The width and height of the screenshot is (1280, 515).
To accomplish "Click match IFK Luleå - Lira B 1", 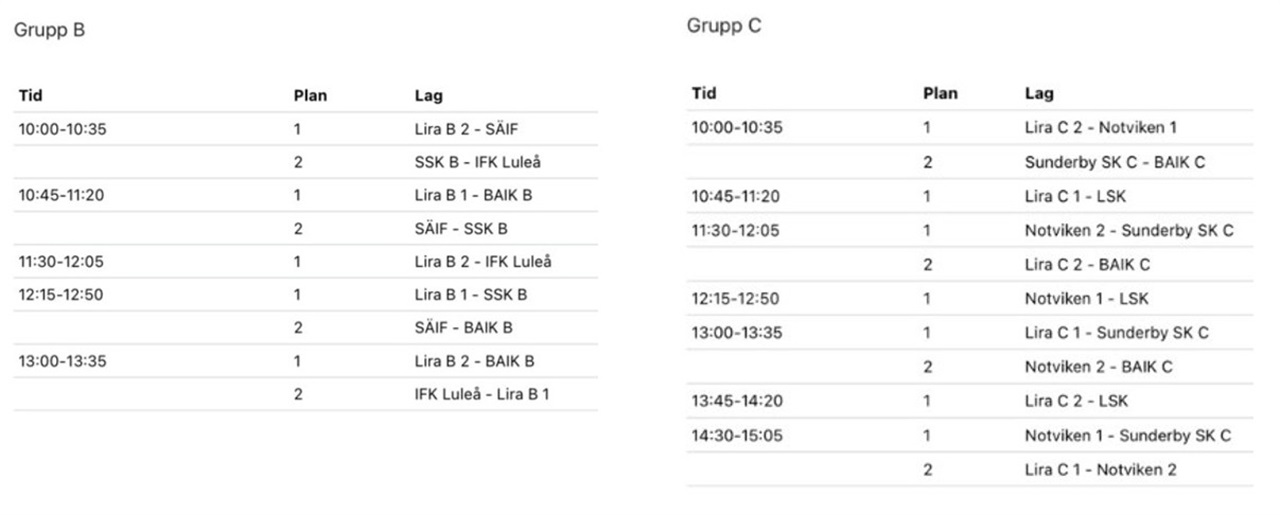I will [x=481, y=394].
